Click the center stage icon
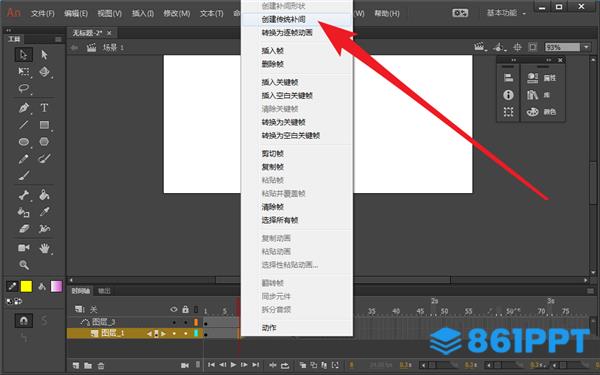The height and width of the screenshot is (375, 600). 517,47
